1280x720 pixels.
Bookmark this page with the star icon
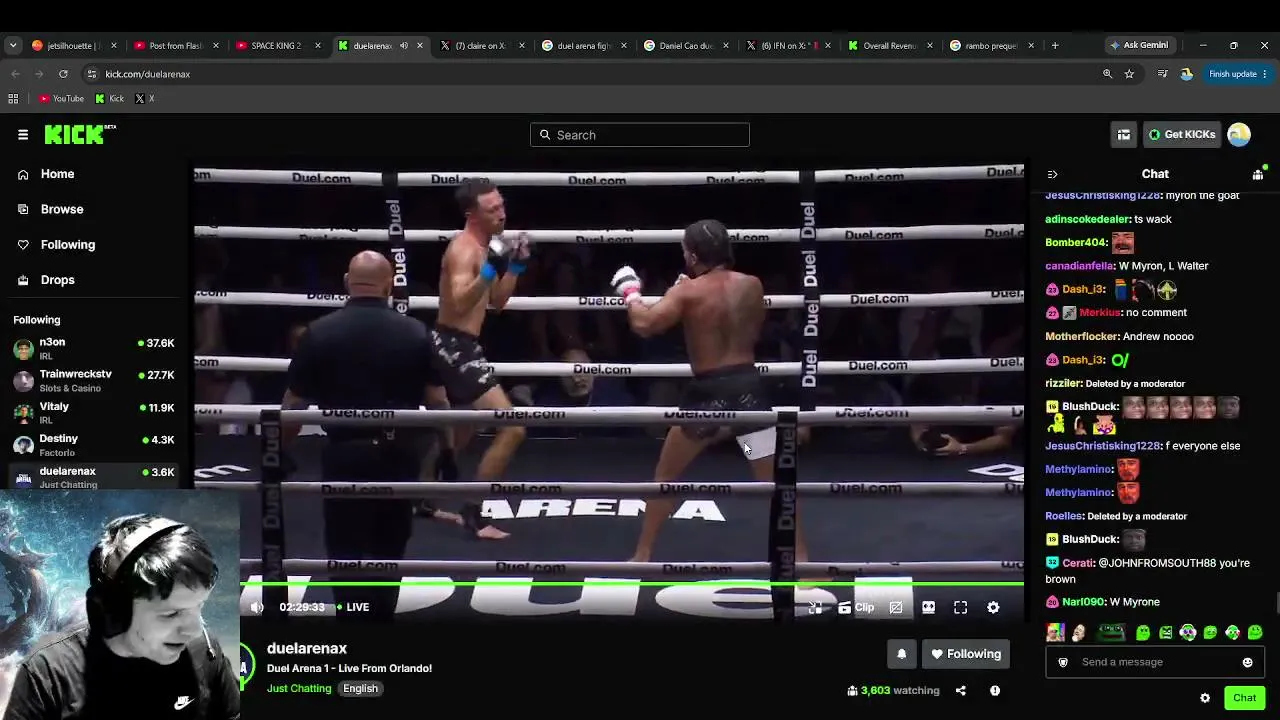tap(1129, 74)
